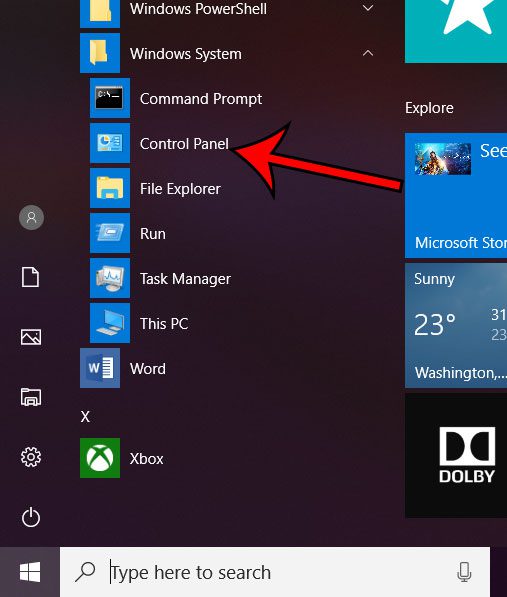Choose the Command Prompt entry text
This screenshot has width=507, height=597.
pos(201,99)
